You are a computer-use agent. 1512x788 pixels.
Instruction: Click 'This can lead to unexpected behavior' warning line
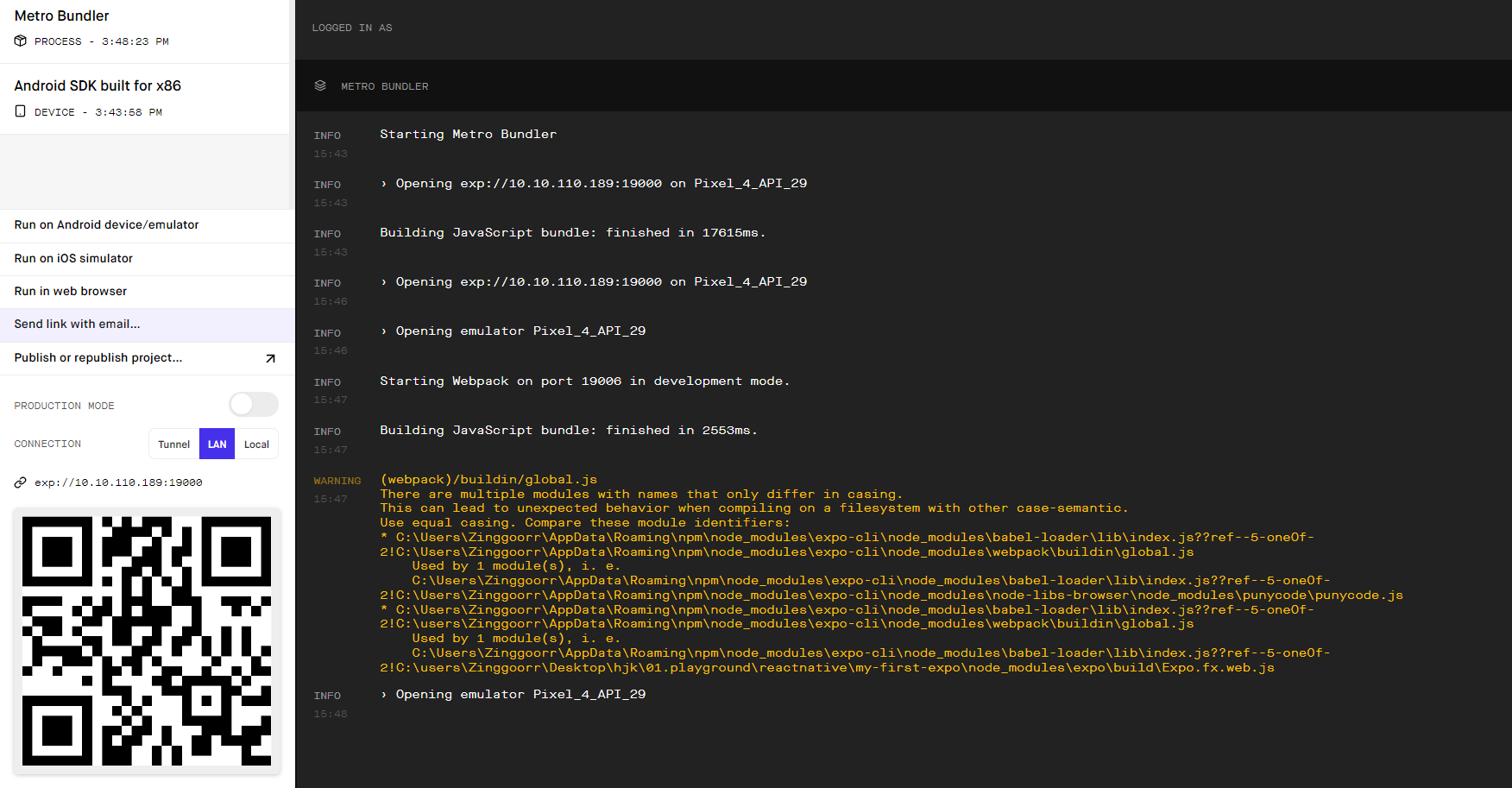[754, 508]
